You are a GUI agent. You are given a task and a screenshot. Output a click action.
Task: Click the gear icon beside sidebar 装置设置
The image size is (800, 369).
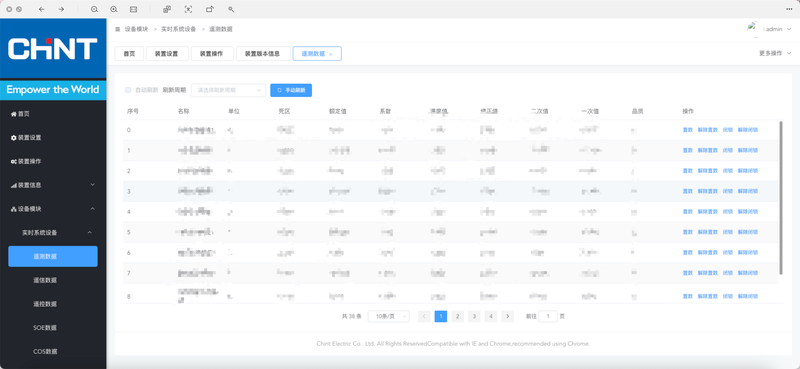coord(14,138)
